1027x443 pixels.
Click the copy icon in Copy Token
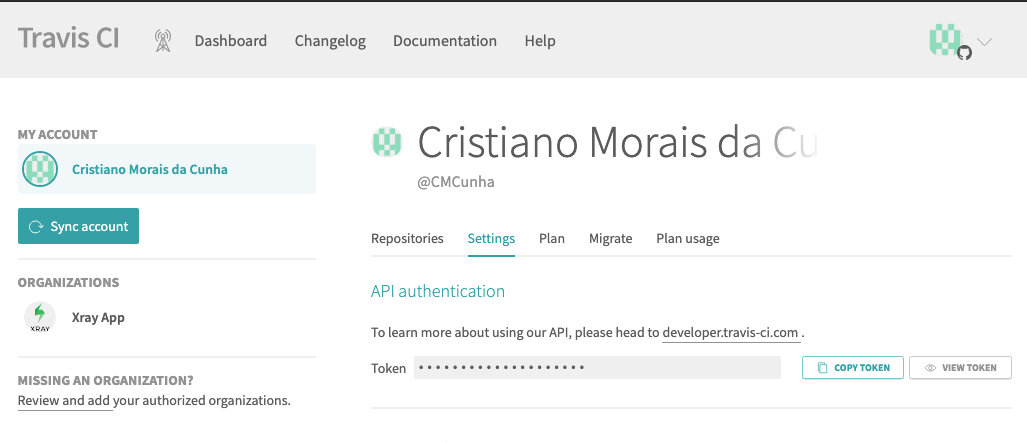tap(823, 368)
